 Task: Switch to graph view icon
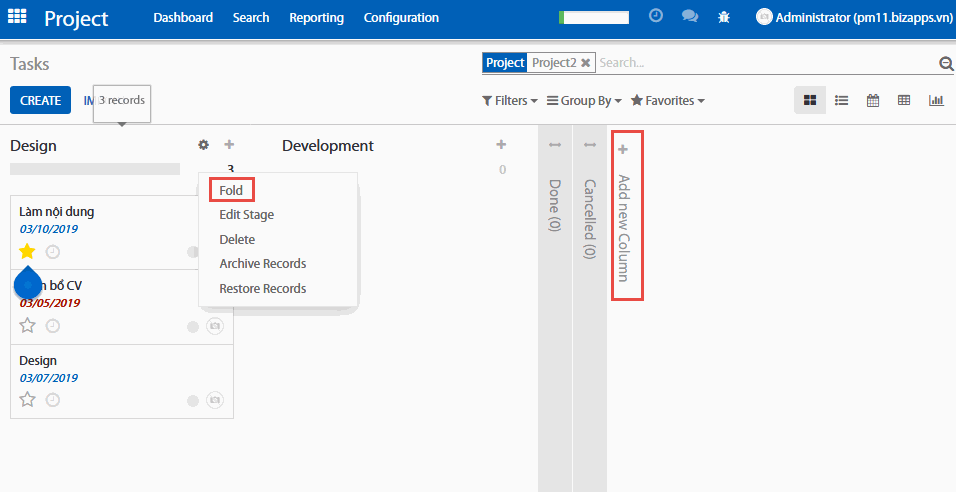click(x=936, y=100)
